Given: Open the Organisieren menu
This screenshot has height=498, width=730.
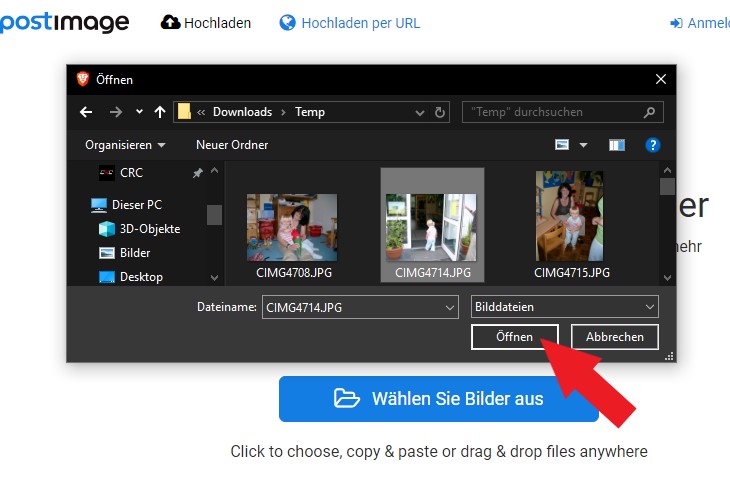Looking at the screenshot, I should (125, 145).
